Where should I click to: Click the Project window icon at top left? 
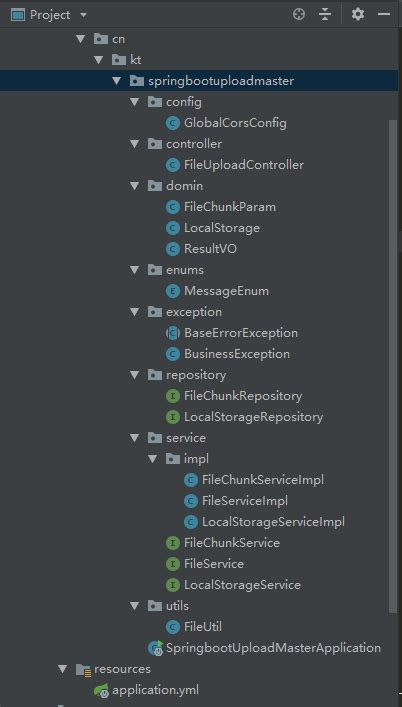pos(18,15)
